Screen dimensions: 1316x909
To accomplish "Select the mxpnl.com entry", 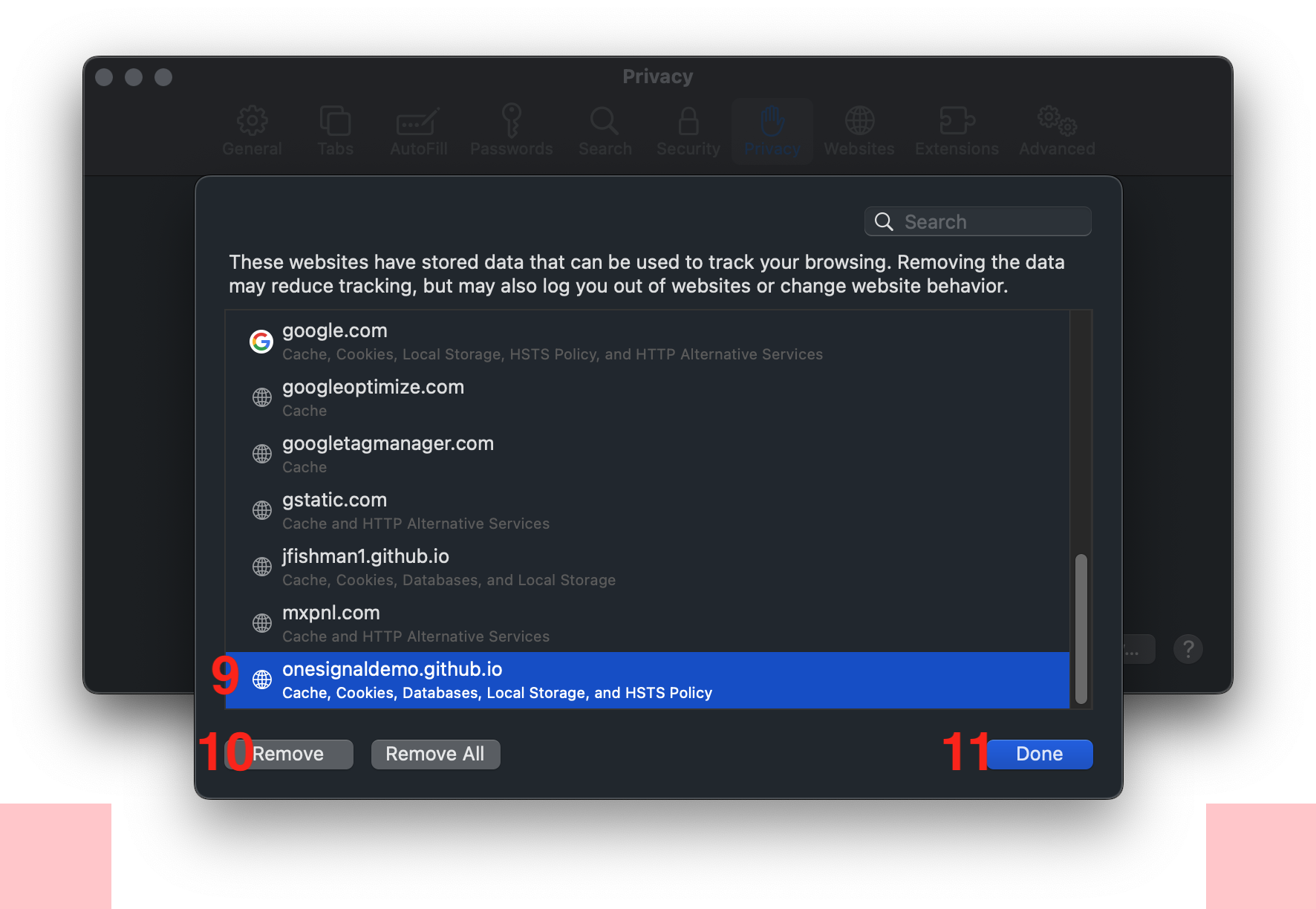I will [647, 624].
